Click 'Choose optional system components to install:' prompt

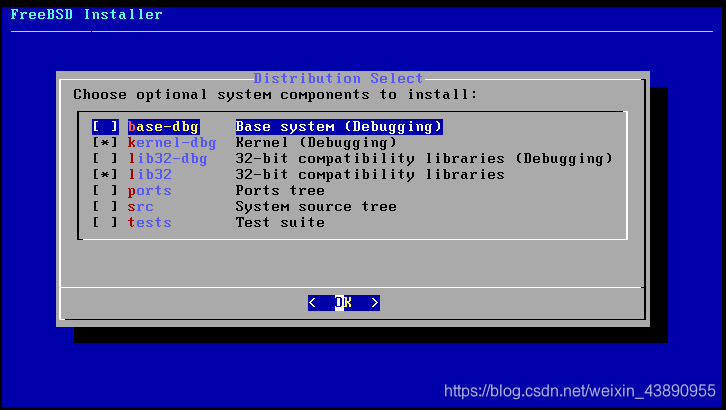(275, 95)
